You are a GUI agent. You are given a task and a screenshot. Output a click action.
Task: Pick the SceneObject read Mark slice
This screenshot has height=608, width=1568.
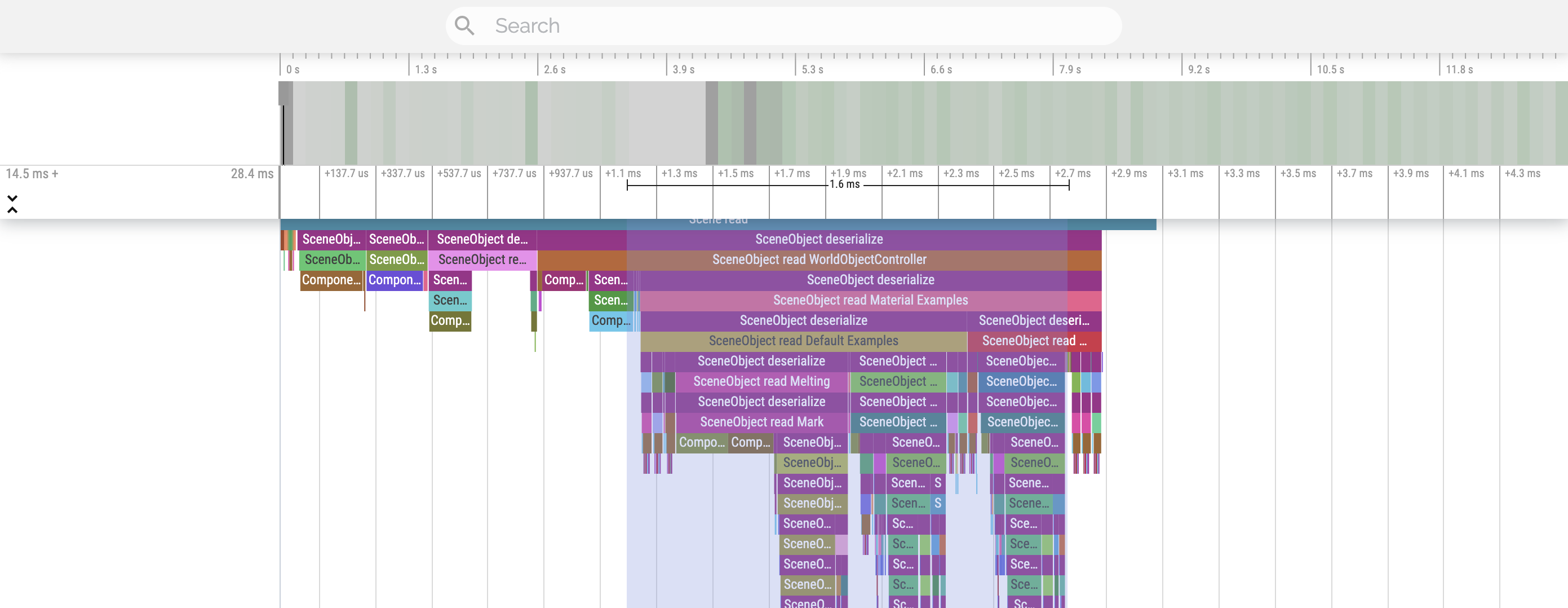[761, 422]
